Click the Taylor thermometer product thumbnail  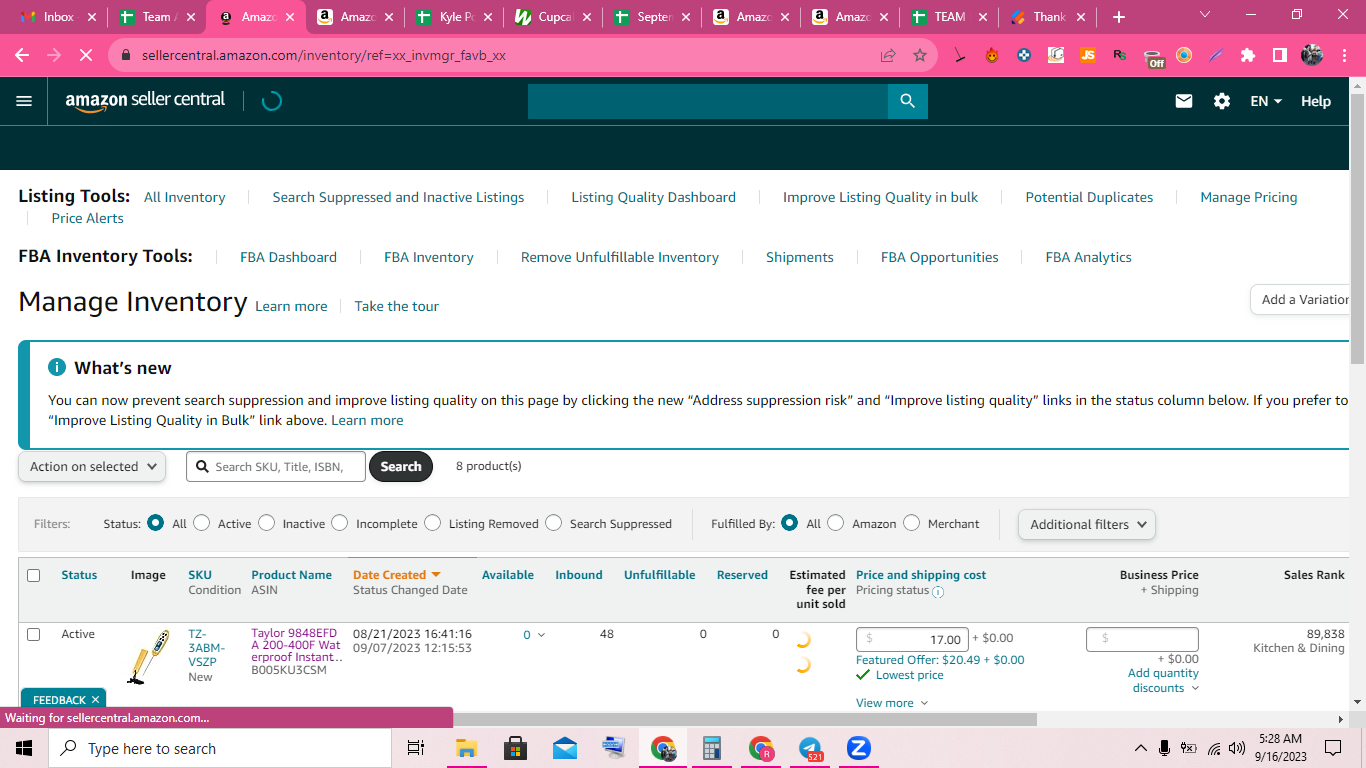[x=148, y=656]
